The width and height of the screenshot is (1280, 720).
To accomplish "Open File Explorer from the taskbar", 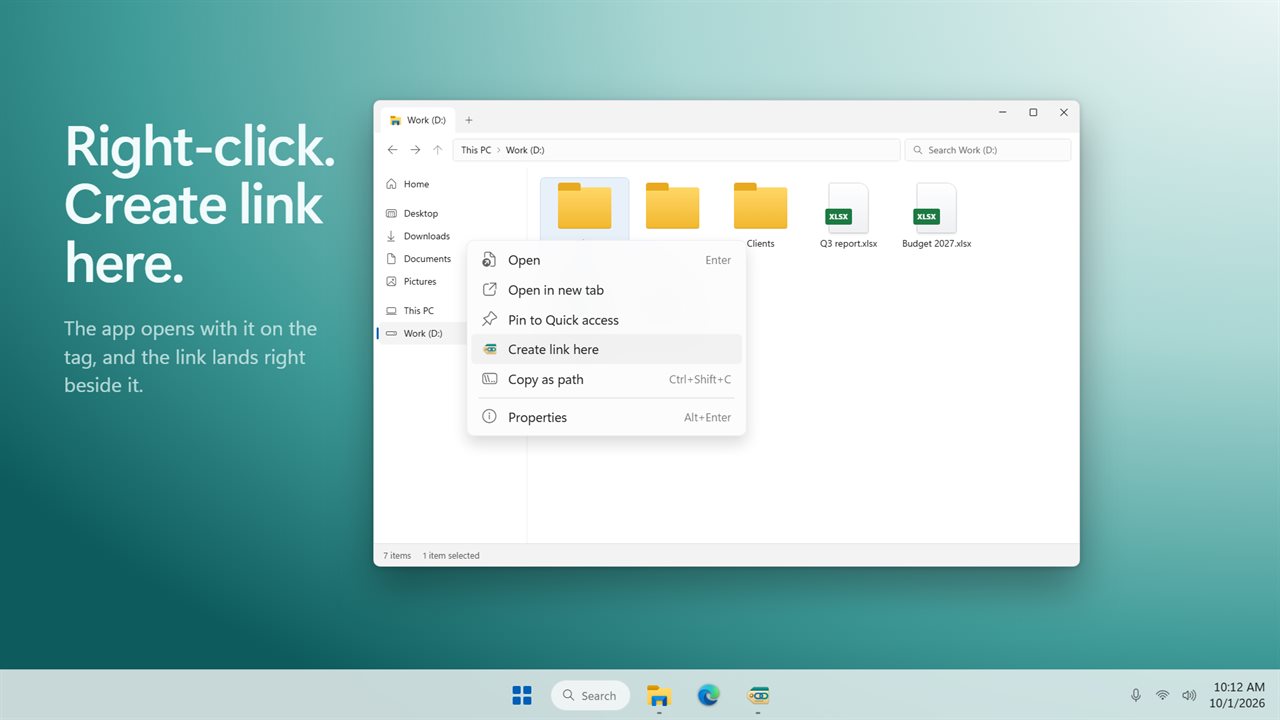I will tap(659, 695).
